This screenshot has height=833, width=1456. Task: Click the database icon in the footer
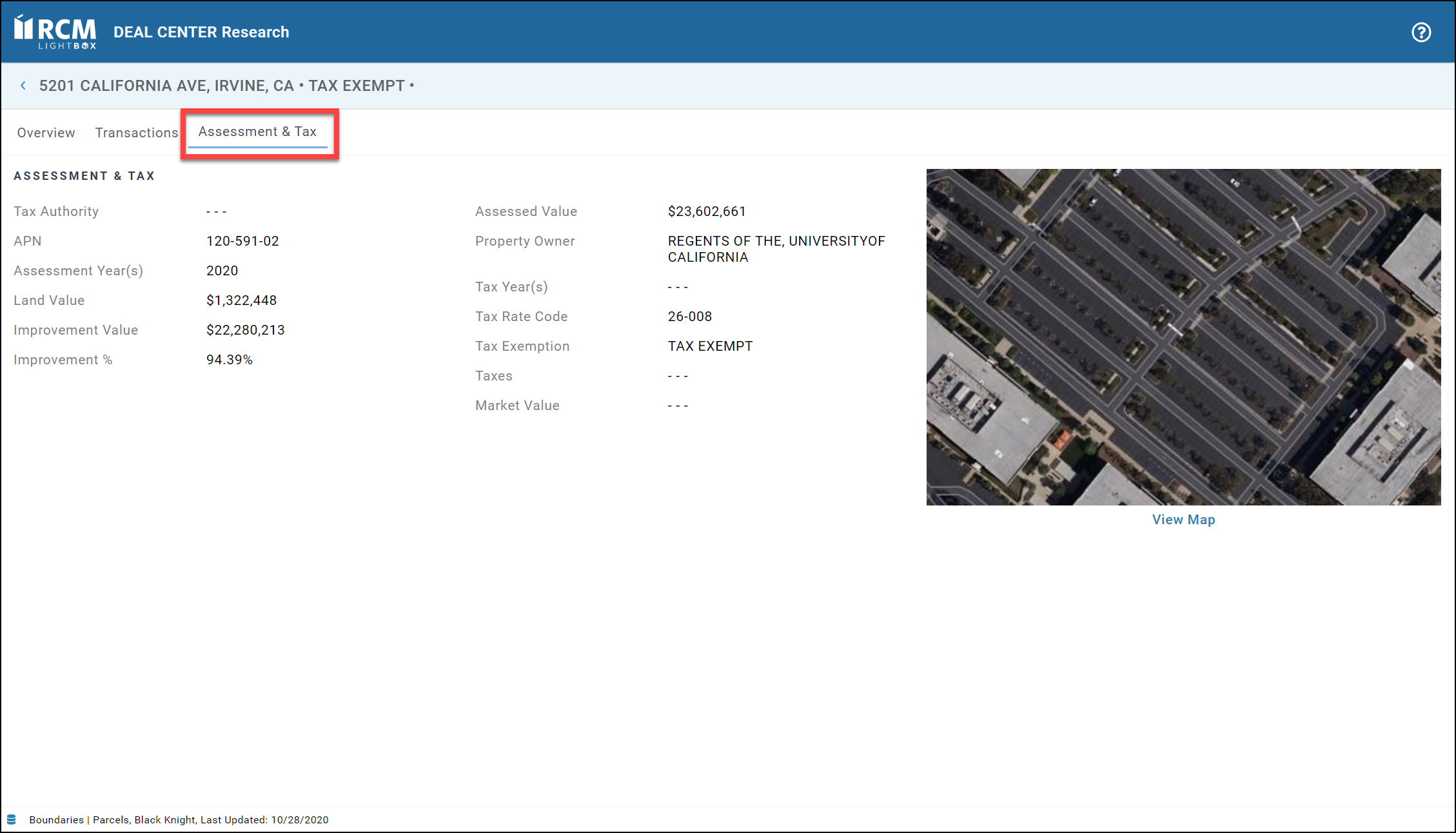12,819
